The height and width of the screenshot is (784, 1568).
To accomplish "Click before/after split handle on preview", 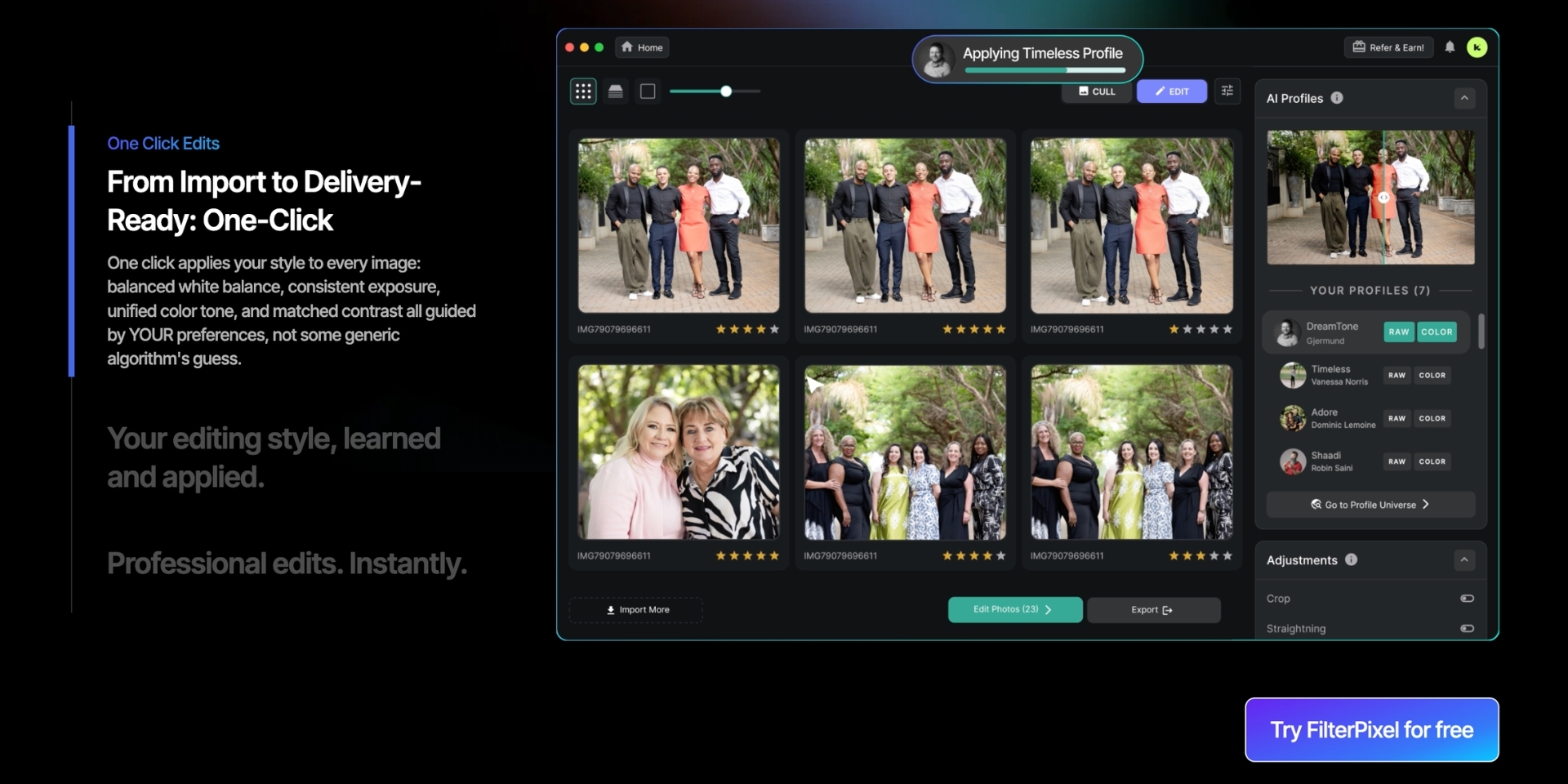I will (x=1383, y=198).
